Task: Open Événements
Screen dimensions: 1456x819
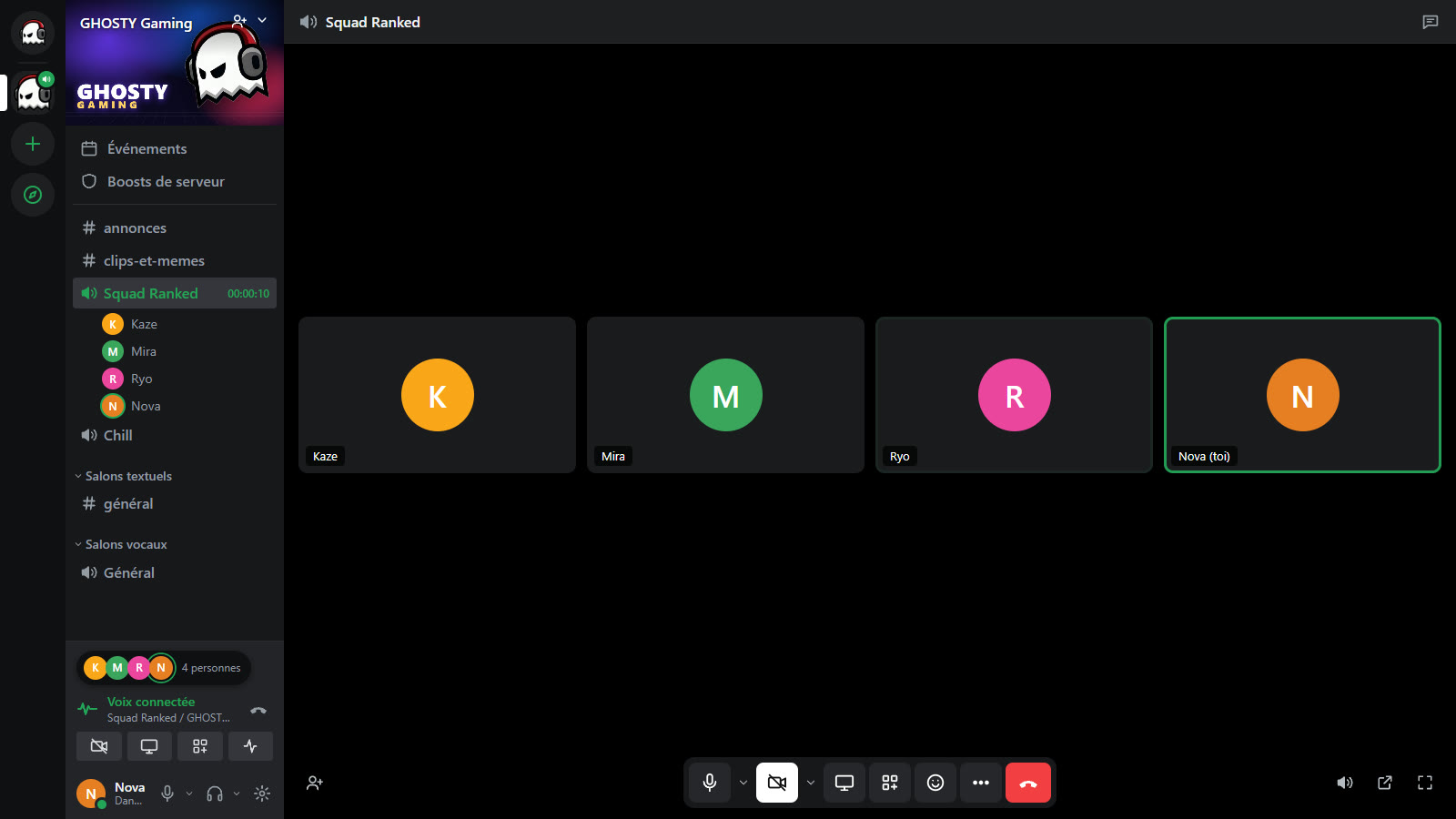Action: tap(175, 148)
